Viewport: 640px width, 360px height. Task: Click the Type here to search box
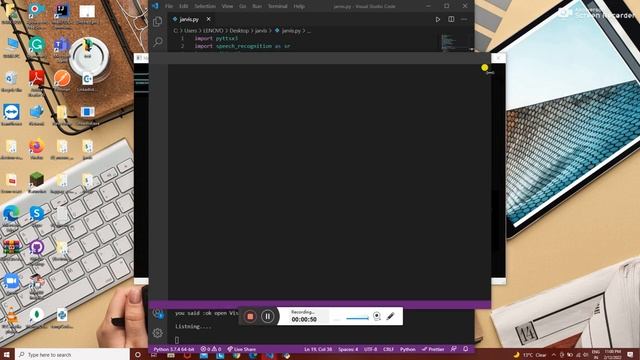point(72,355)
